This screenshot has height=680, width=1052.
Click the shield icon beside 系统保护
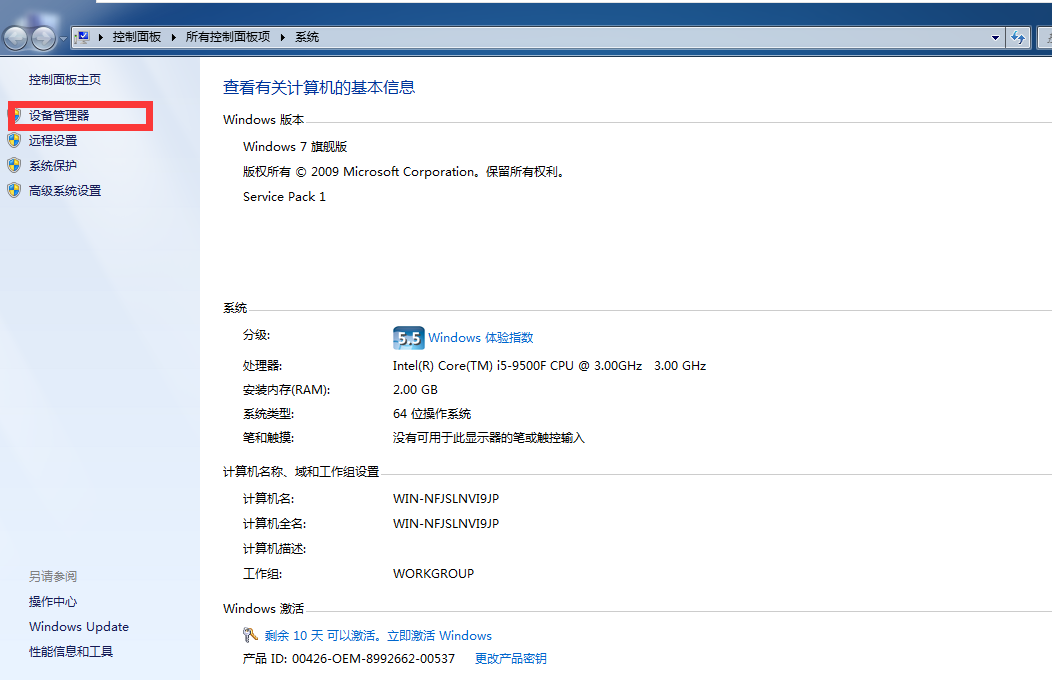click(14, 166)
